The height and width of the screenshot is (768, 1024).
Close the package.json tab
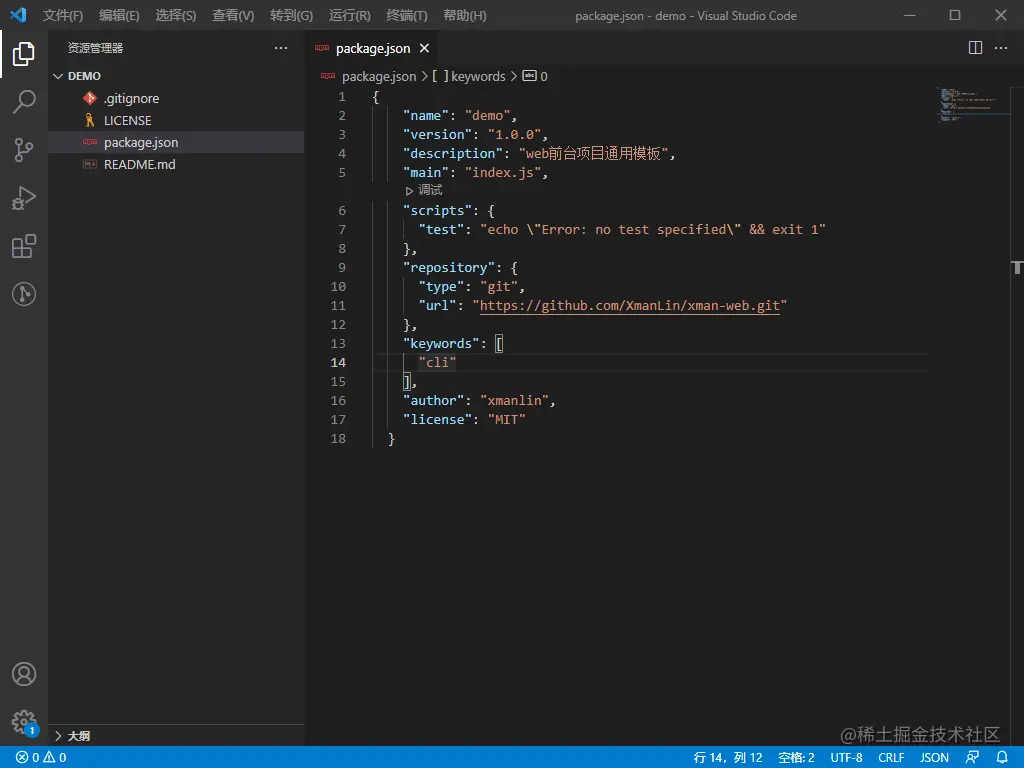coord(424,48)
